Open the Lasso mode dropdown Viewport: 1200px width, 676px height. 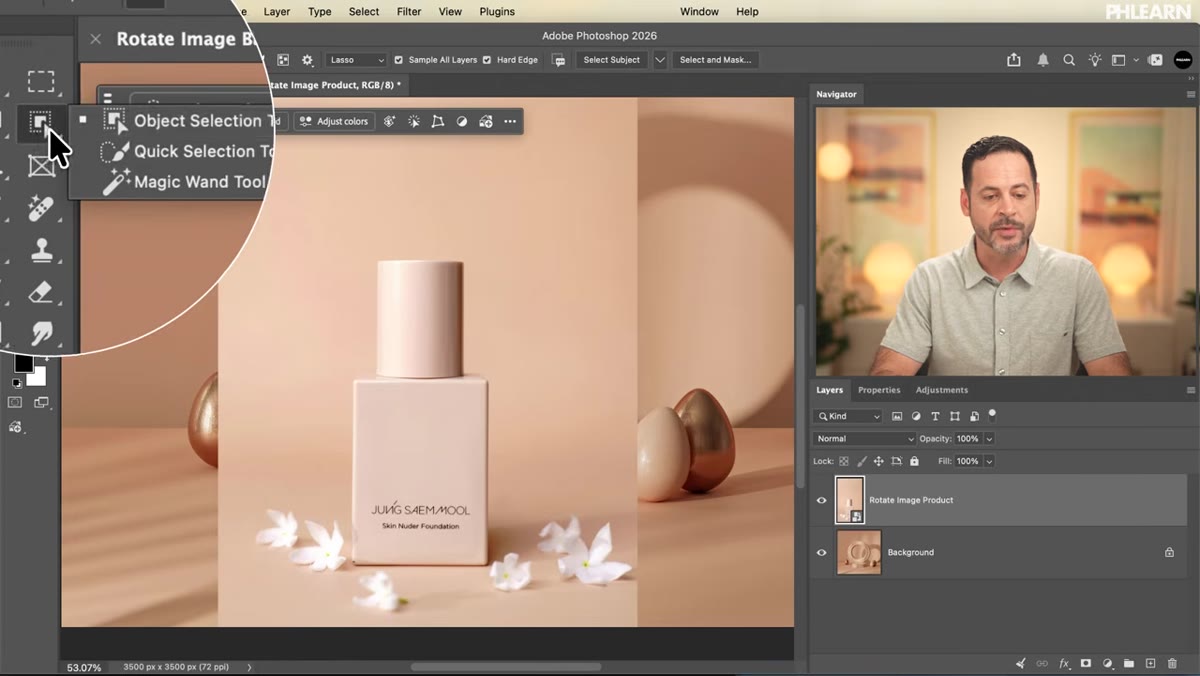click(x=356, y=60)
